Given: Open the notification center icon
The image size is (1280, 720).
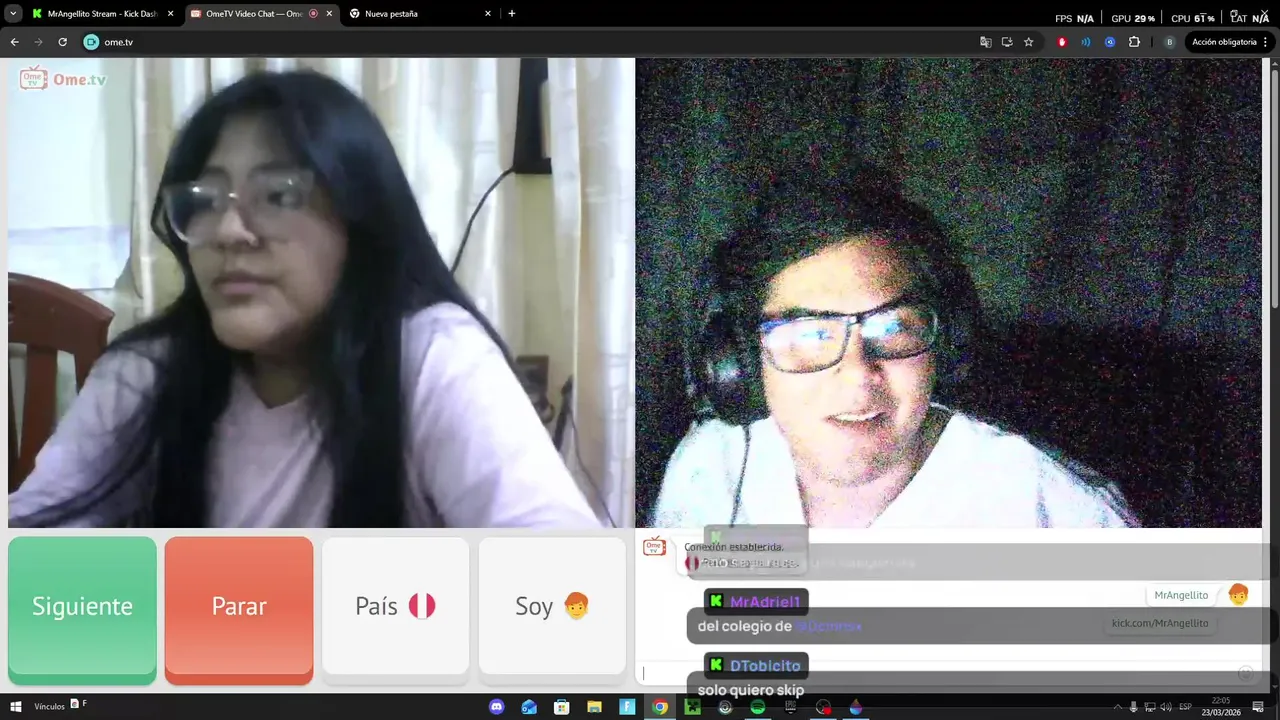Looking at the screenshot, I should [1259, 707].
